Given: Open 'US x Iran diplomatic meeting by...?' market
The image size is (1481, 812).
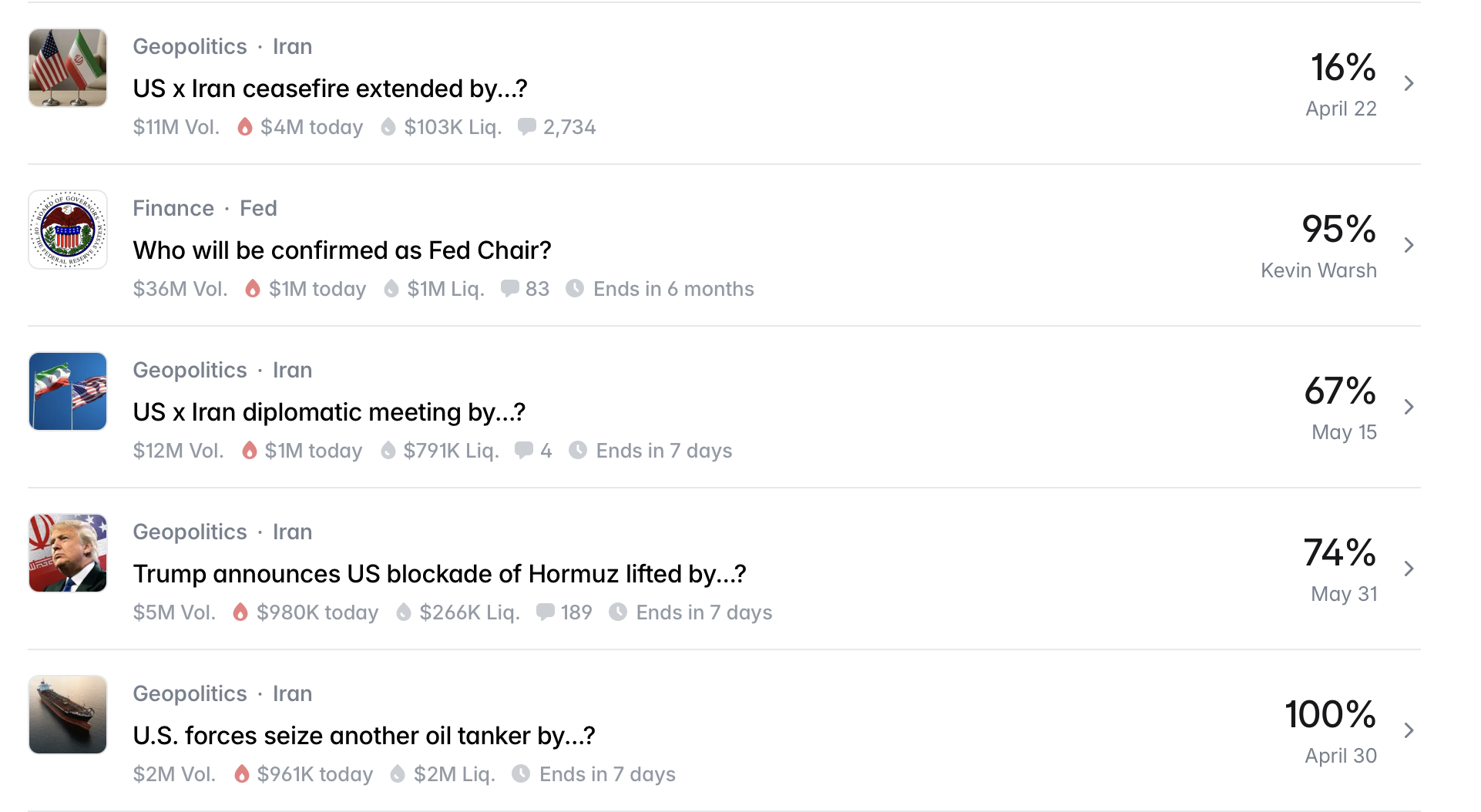Looking at the screenshot, I should 329,412.
